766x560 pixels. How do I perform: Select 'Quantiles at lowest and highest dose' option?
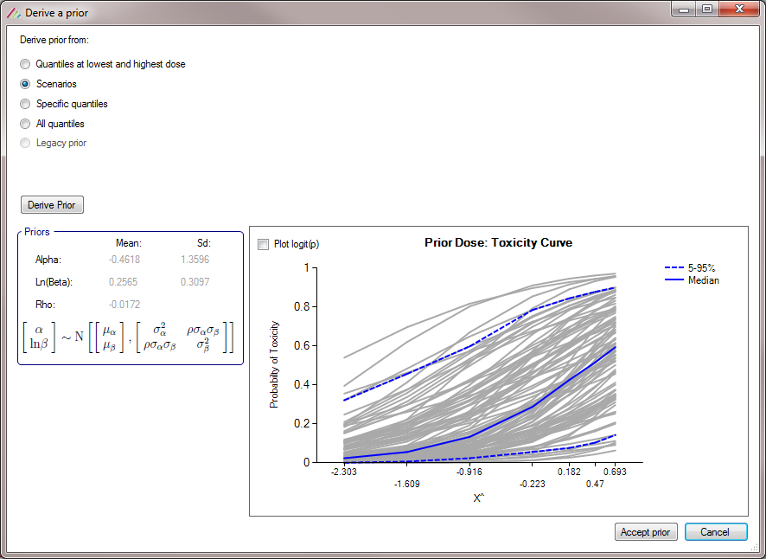[x=26, y=64]
